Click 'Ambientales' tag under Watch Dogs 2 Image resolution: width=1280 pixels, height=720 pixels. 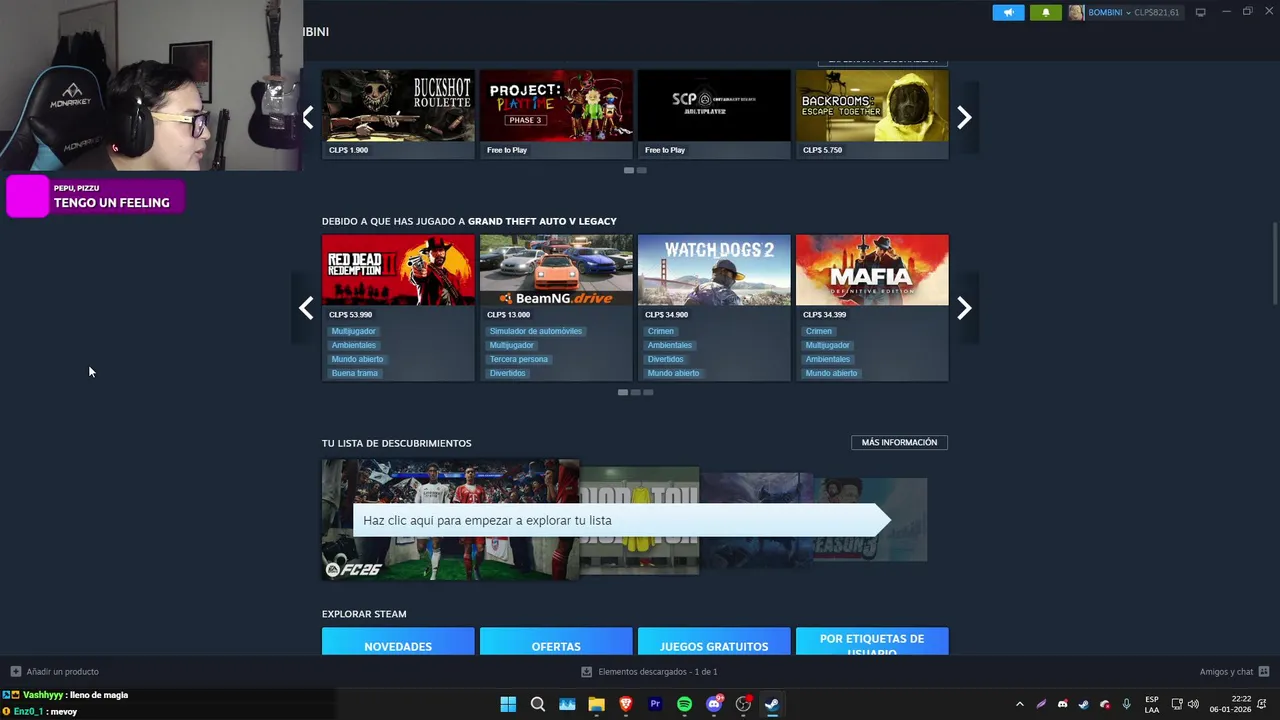(x=670, y=345)
